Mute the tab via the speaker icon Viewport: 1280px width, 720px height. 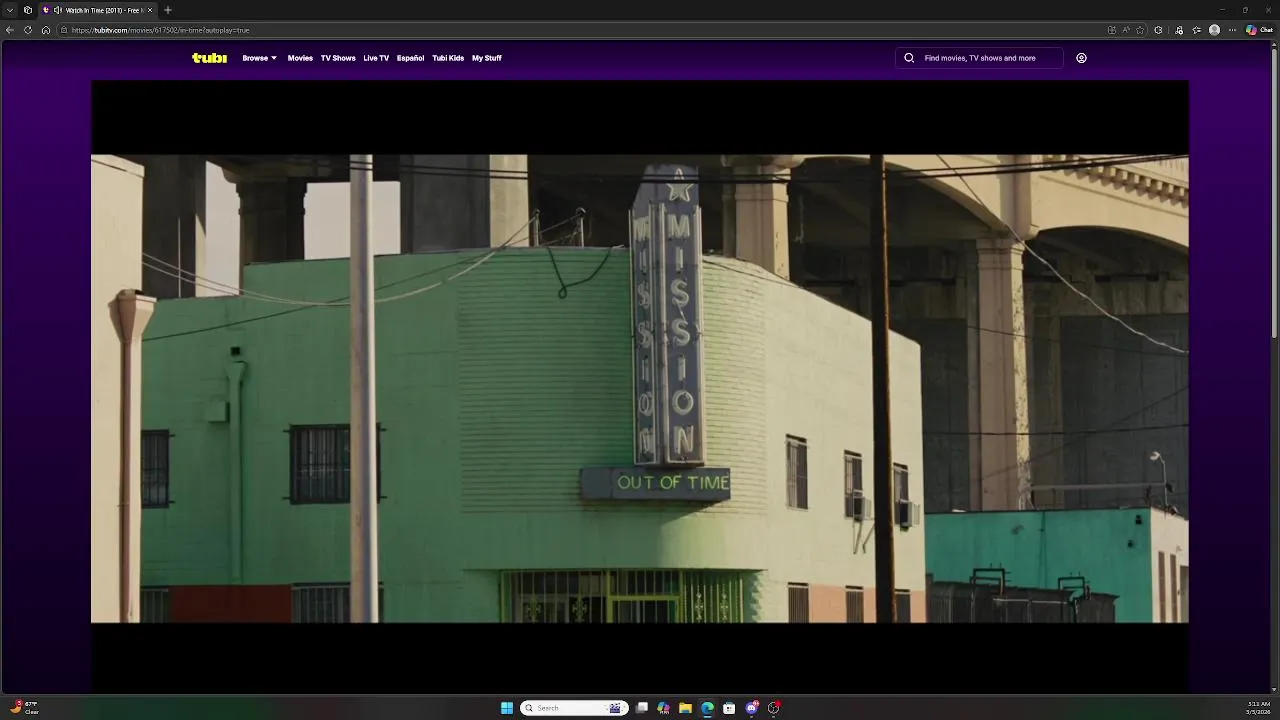point(58,10)
